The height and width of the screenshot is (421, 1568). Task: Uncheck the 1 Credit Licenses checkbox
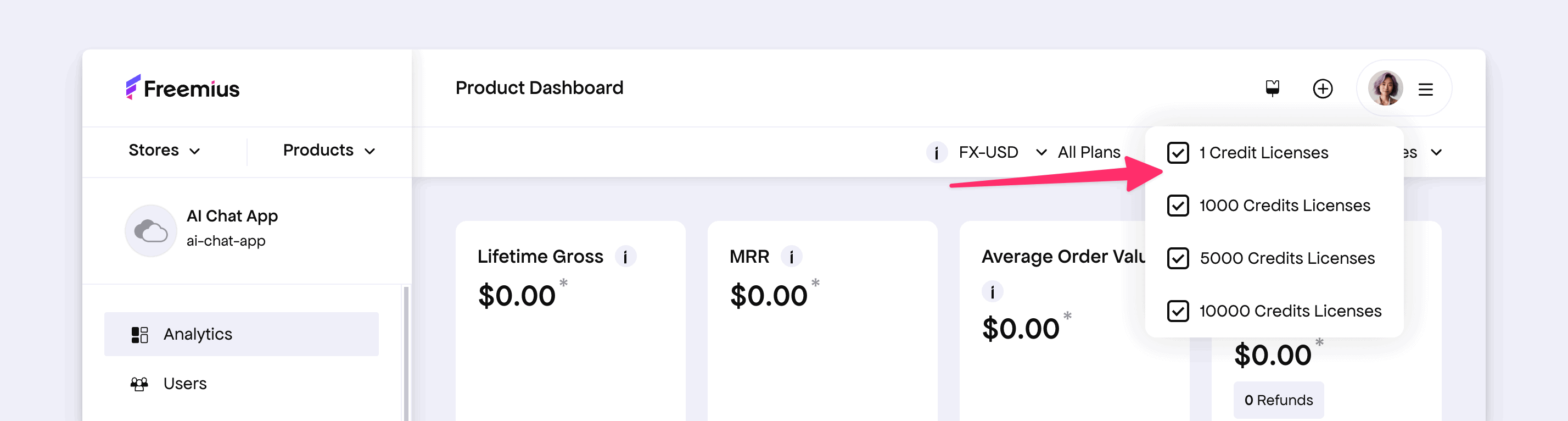click(x=1178, y=153)
